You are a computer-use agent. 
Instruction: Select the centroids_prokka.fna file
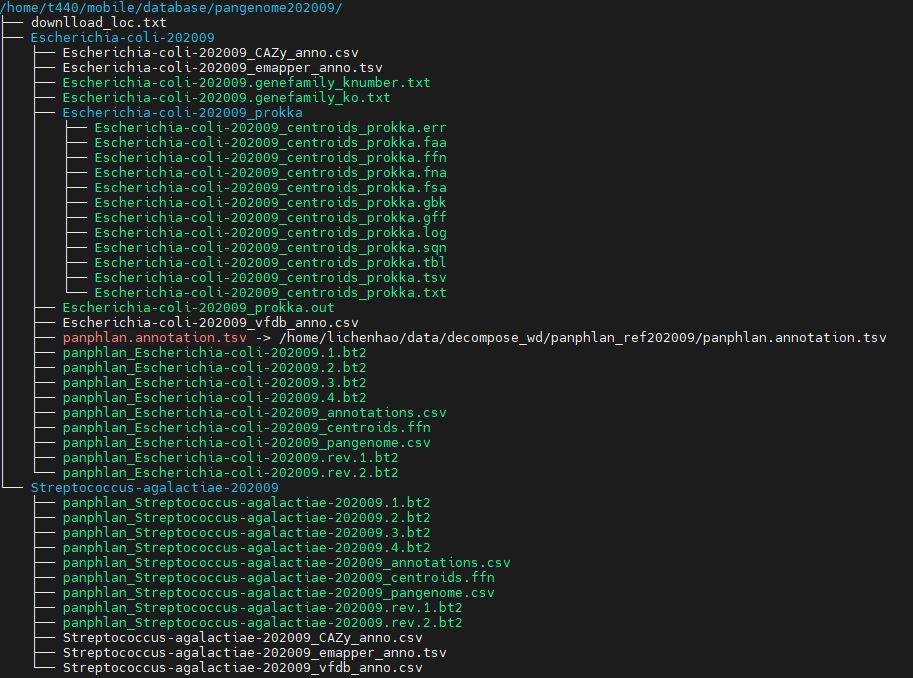pyautogui.click(x=270, y=173)
